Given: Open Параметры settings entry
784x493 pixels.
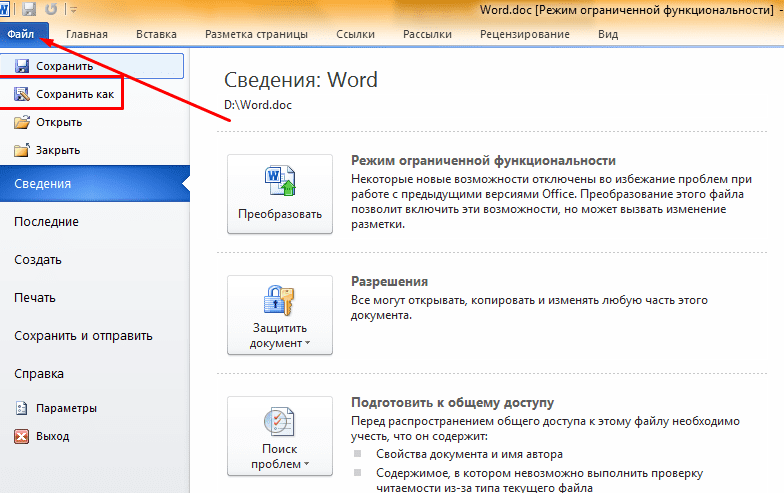Looking at the screenshot, I should 66,408.
